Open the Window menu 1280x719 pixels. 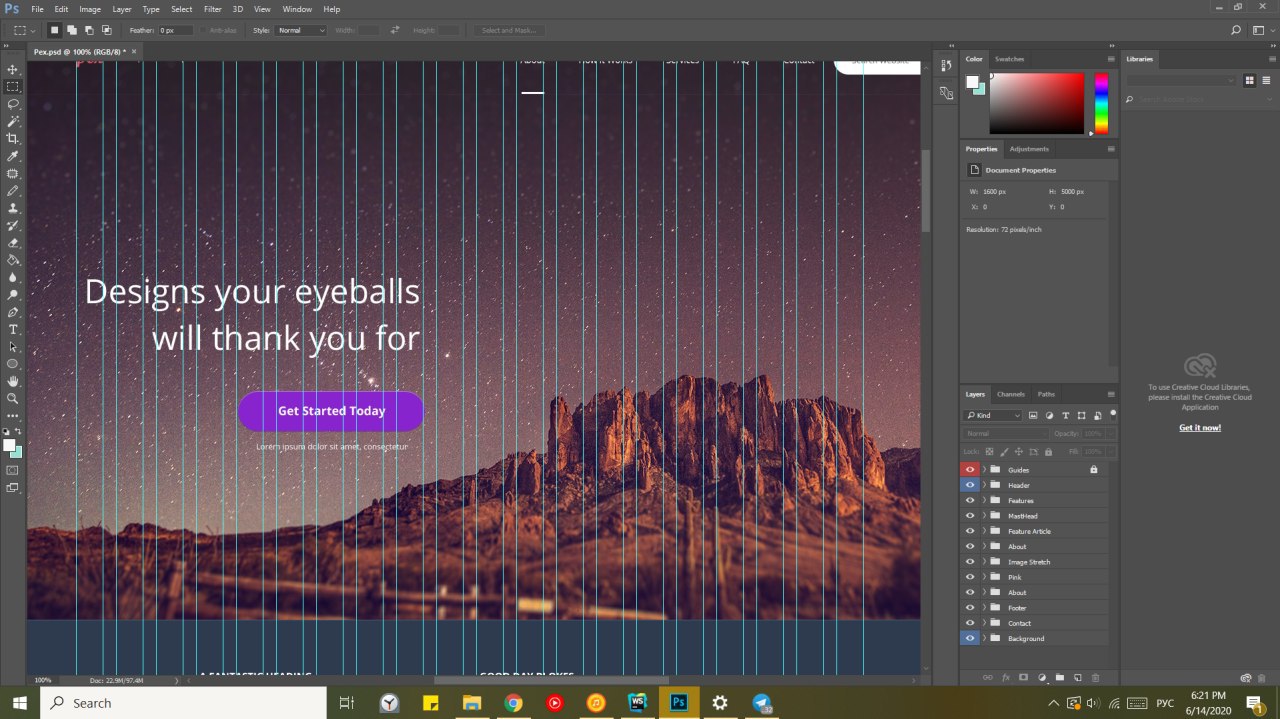coord(297,9)
